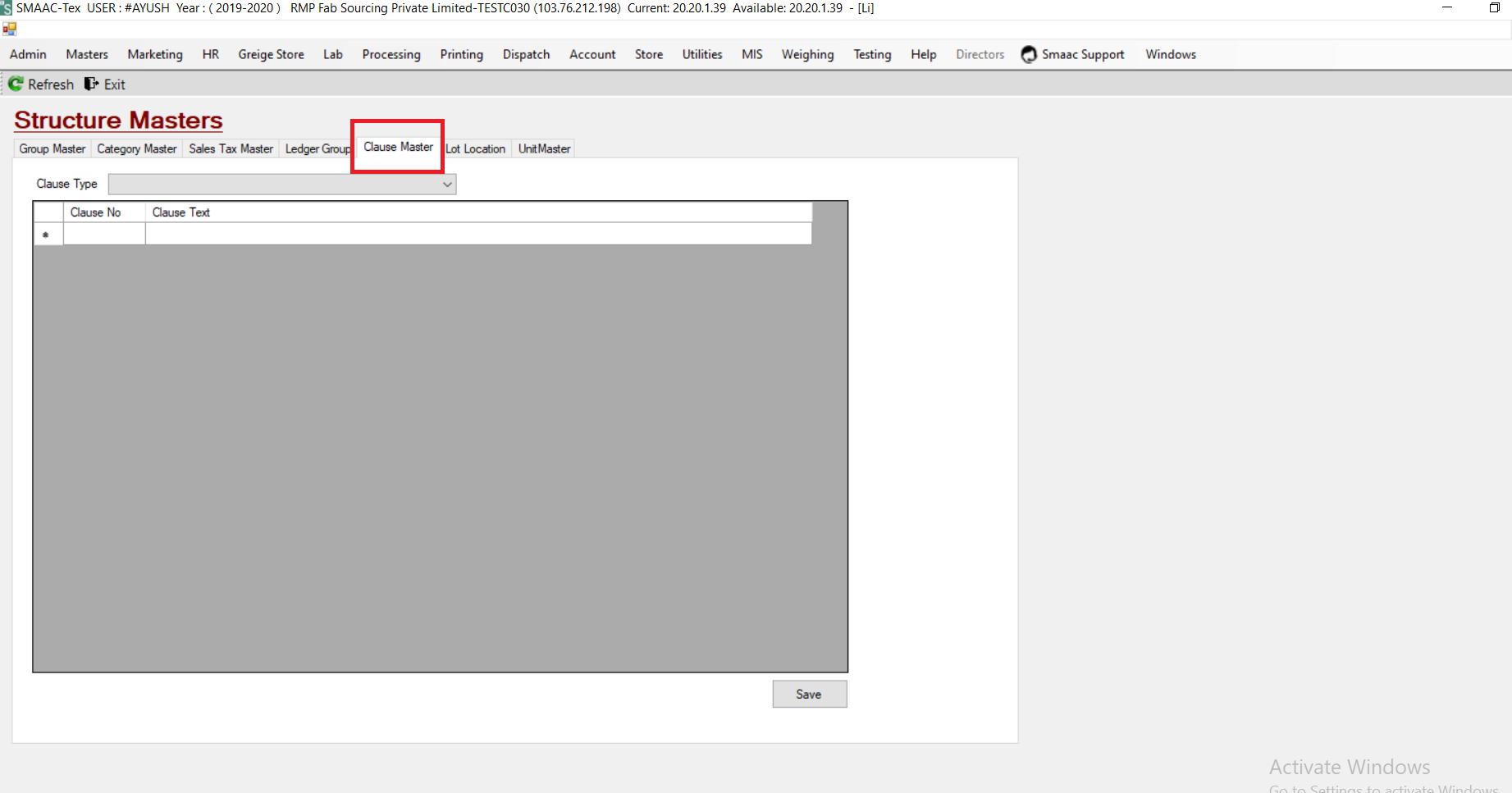Click the Save button
Viewport: 1512px width, 793px height.
(x=809, y=694)
